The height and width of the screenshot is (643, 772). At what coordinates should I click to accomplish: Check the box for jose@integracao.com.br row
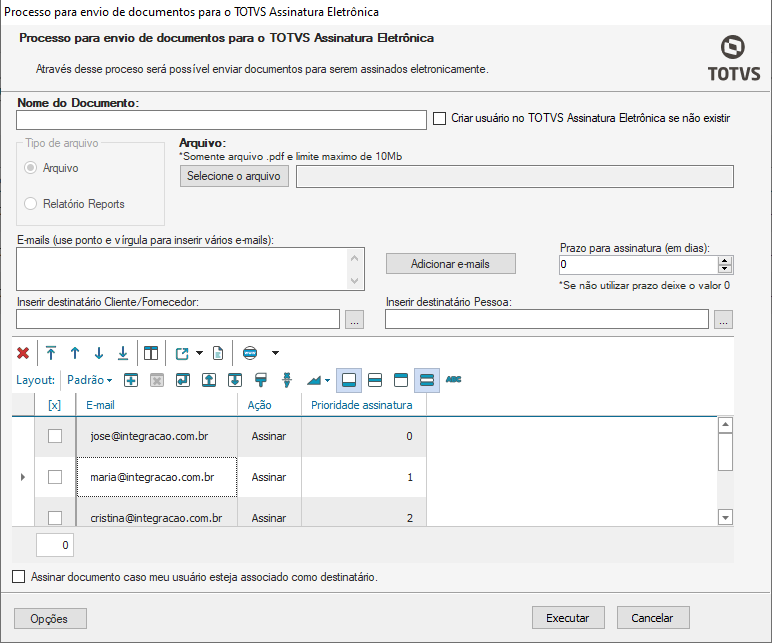pyautogui.click(x=55, y=436)
